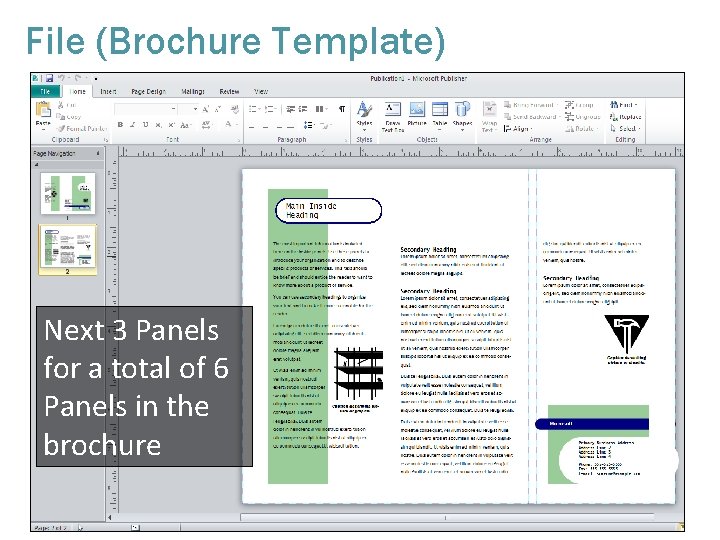Open the Font dialog launcher
The height and width of the screenshot is (540, 720).
pos(239,140)
